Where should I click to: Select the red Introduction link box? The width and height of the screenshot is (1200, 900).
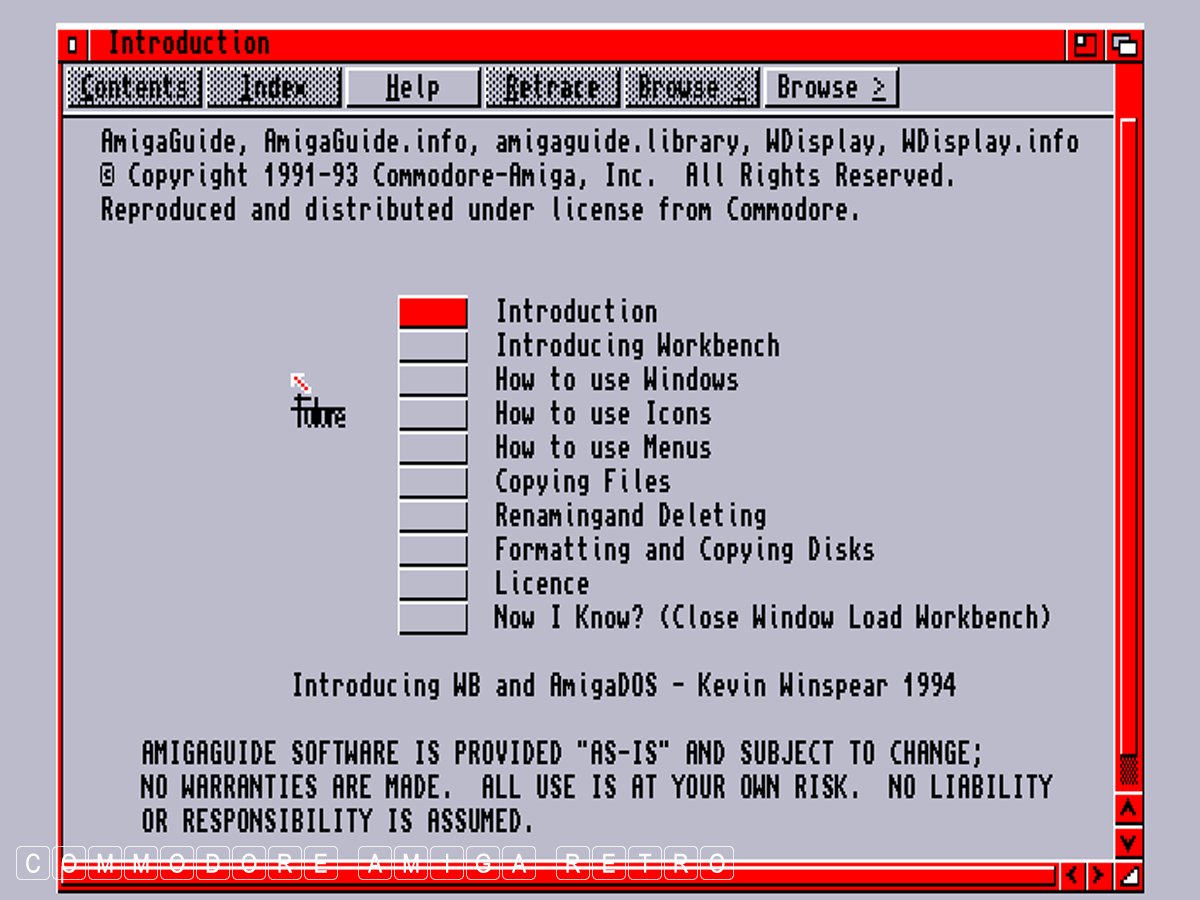[433, 312]
